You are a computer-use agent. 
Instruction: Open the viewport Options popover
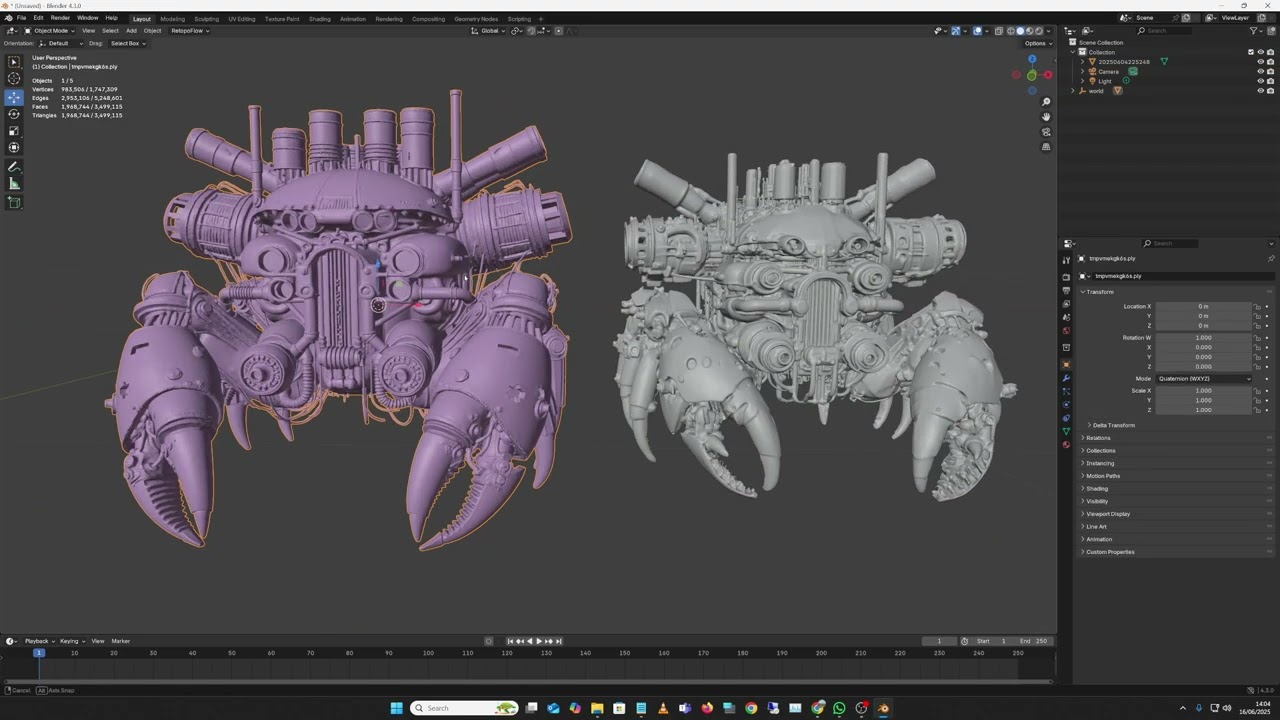click(x=1036, y=43)
